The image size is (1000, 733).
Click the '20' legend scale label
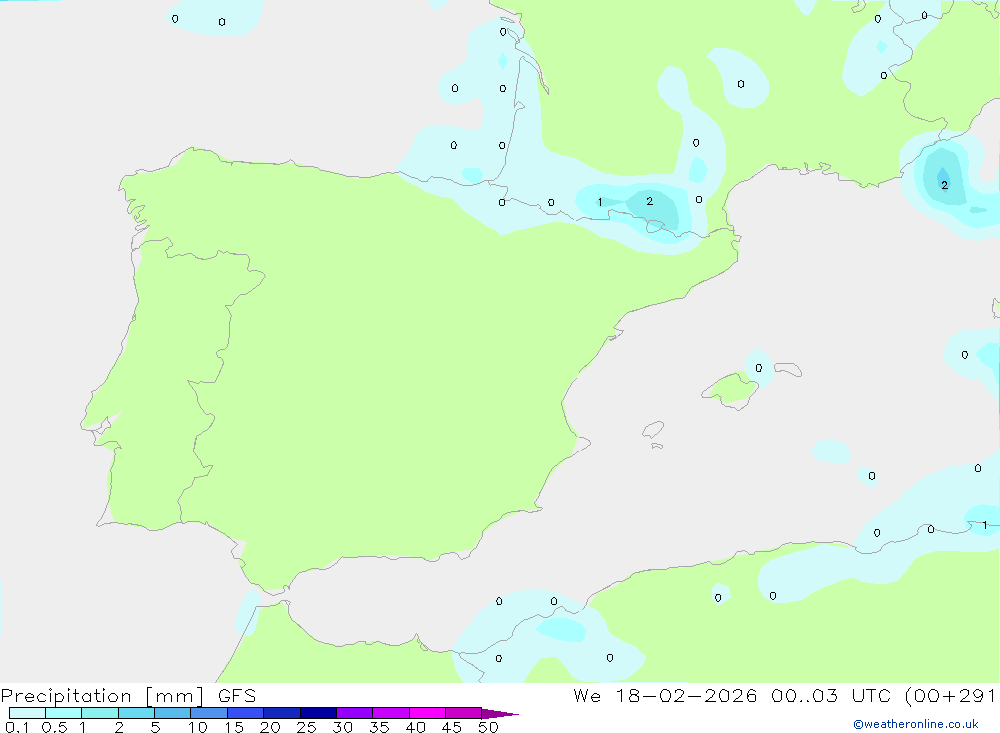(x=270, y=727)
